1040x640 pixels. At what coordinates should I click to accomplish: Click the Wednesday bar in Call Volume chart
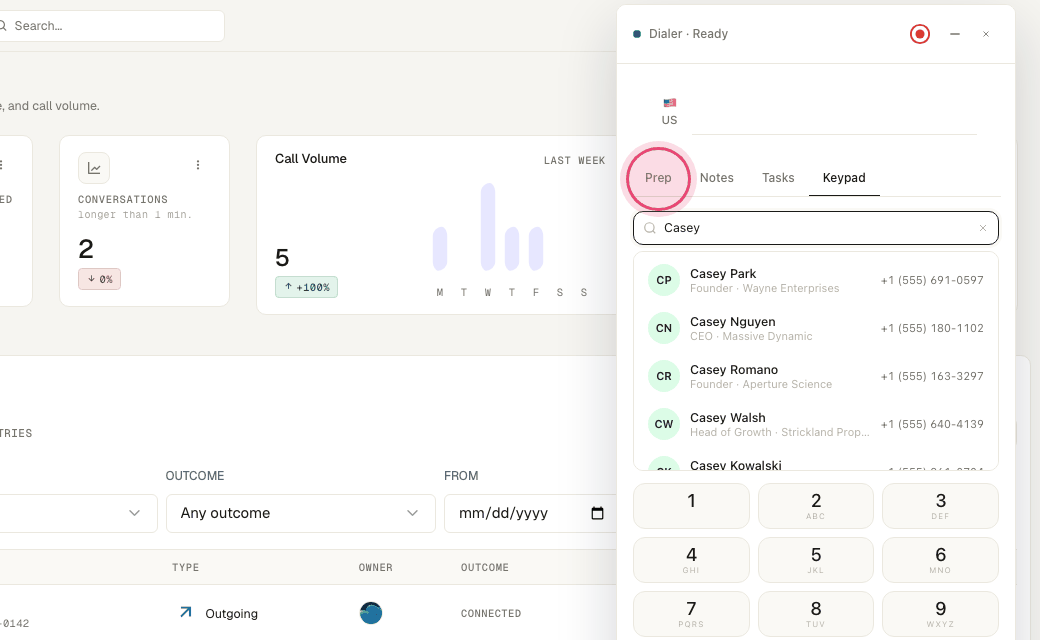click(x=488, y=227)
